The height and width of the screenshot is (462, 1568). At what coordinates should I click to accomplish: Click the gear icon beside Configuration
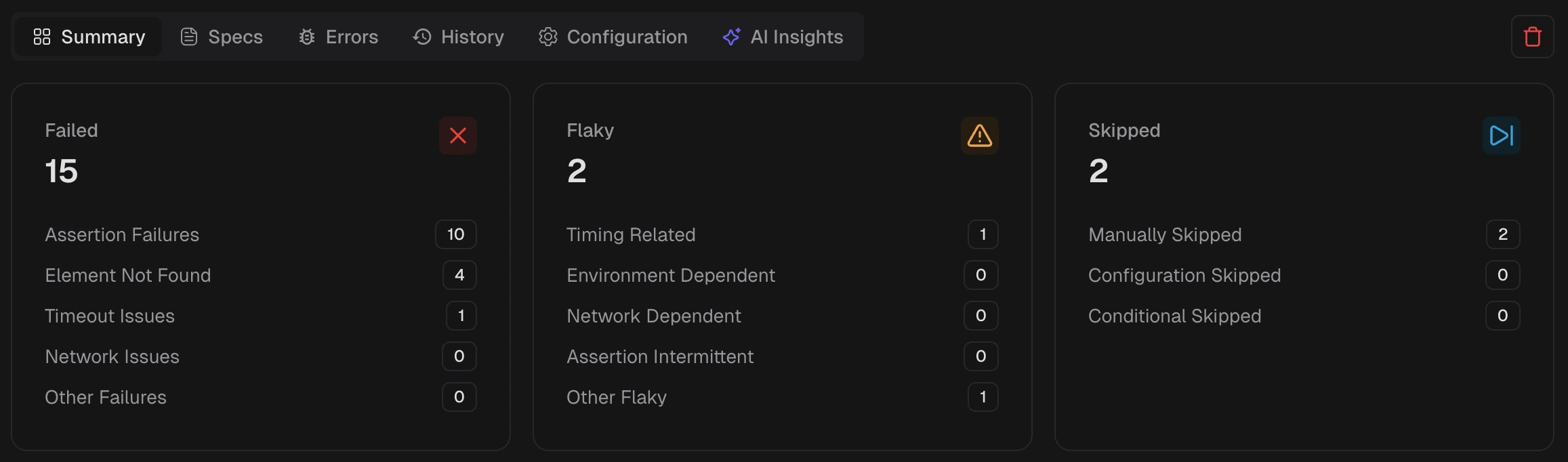tap(548, 37)
